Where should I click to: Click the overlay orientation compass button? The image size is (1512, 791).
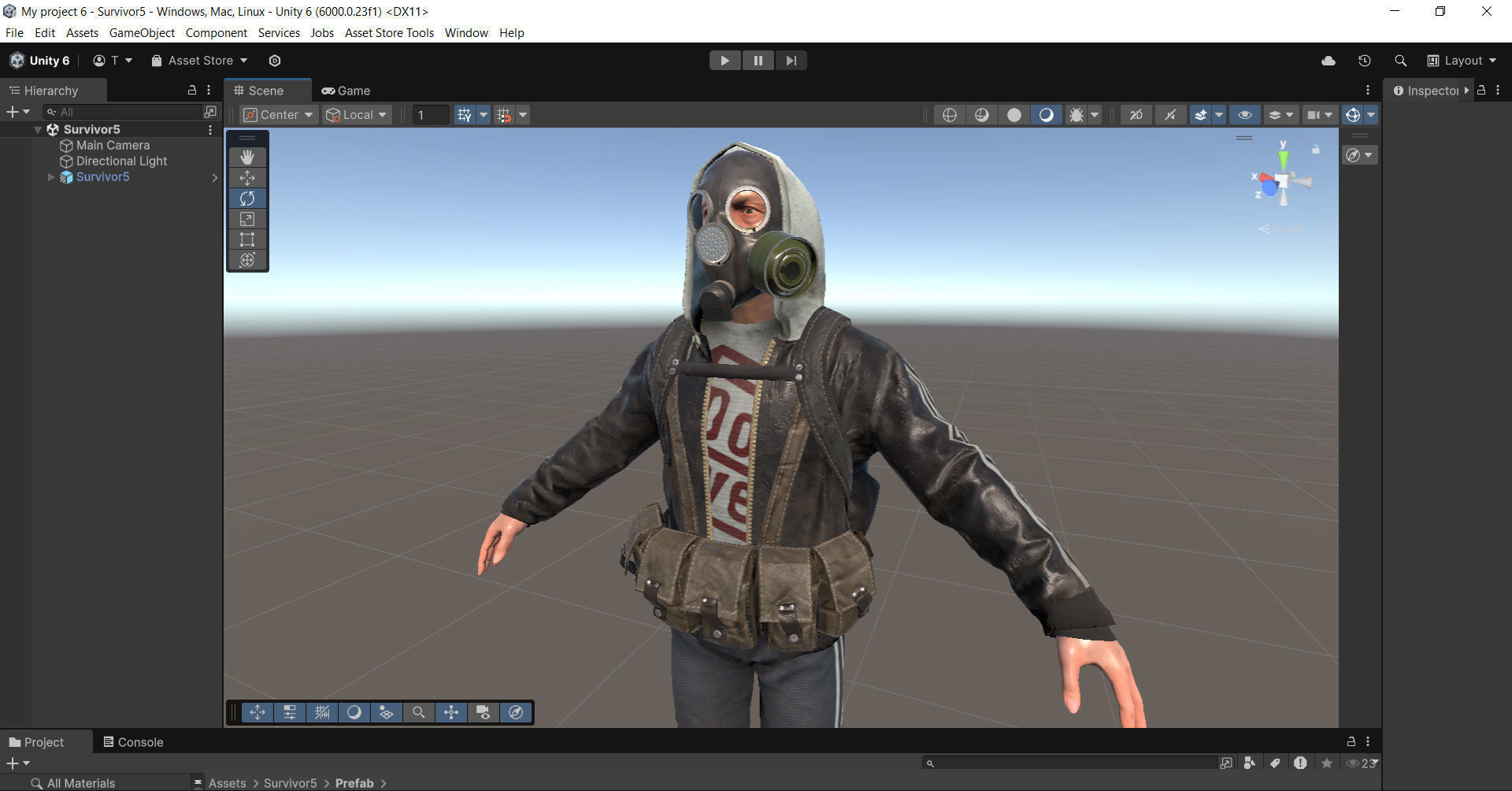tap(516, 712)
